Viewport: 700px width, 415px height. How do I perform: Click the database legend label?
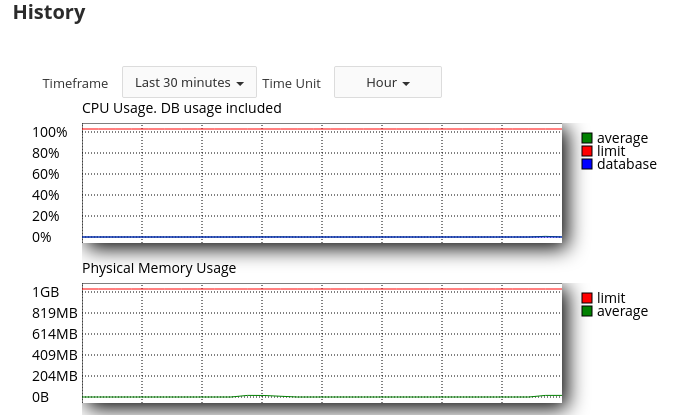pos(627,164)
